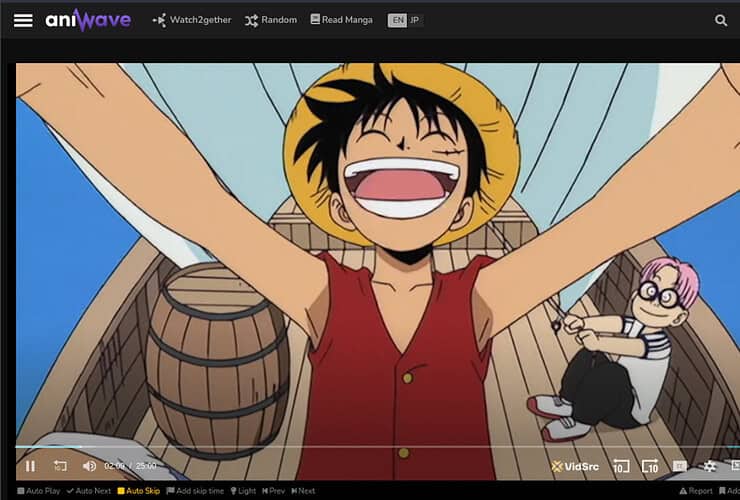Toggle Auto Next option
This screenshot has height=500, width=740.
(89, 491)
